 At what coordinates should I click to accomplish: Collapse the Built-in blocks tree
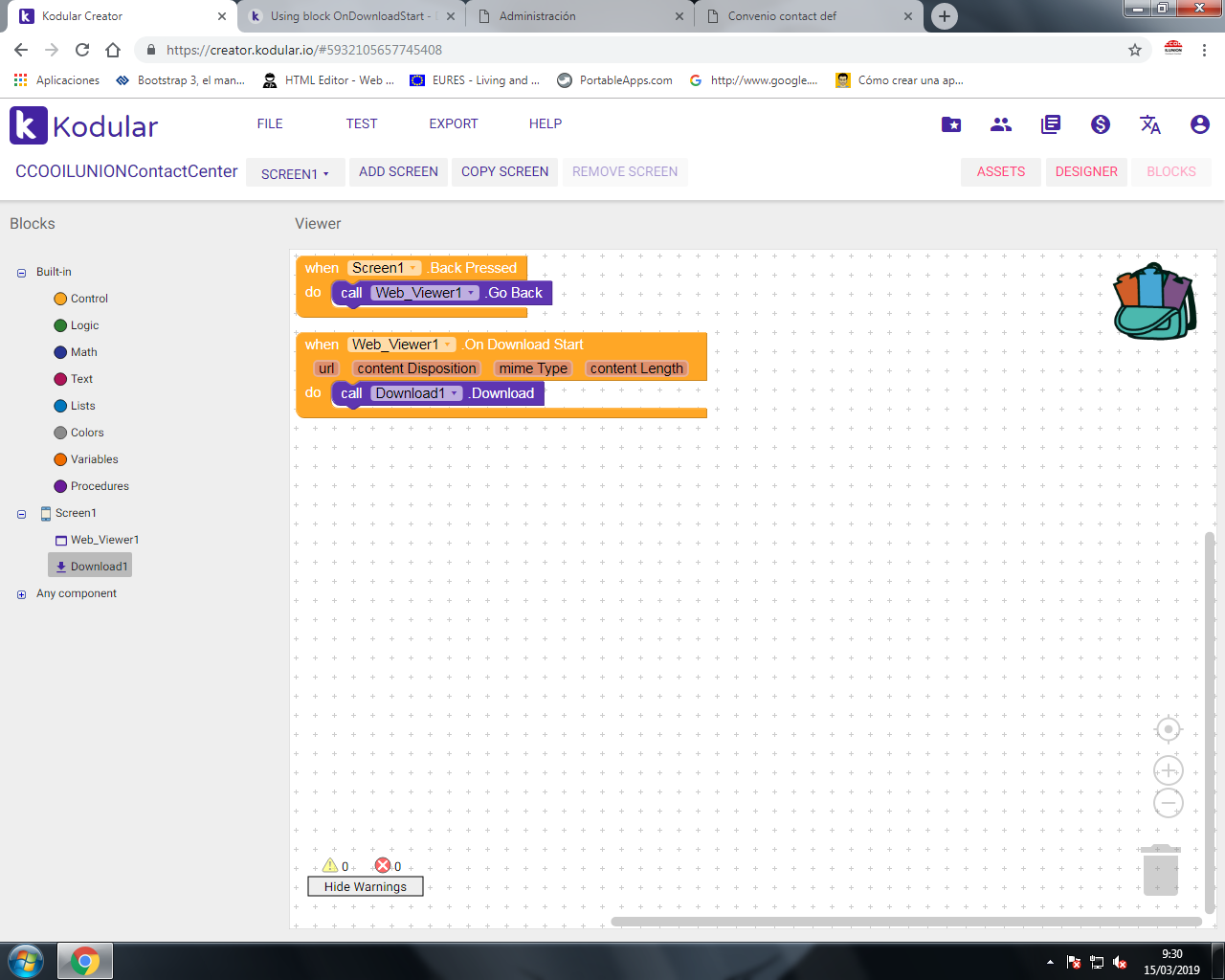[21, 273]
